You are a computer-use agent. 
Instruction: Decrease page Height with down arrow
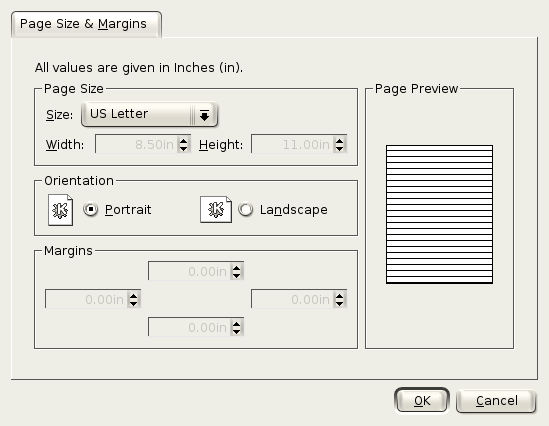click(x=339, y=148)
